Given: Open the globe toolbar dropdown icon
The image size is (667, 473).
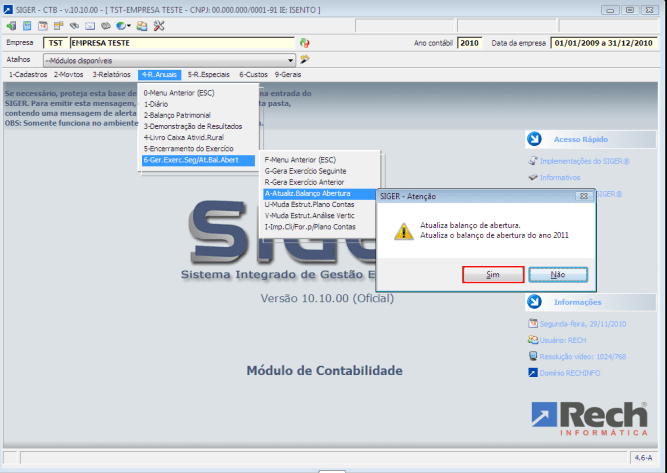Looking at the screenshot, I should click(x=123, y=26).
